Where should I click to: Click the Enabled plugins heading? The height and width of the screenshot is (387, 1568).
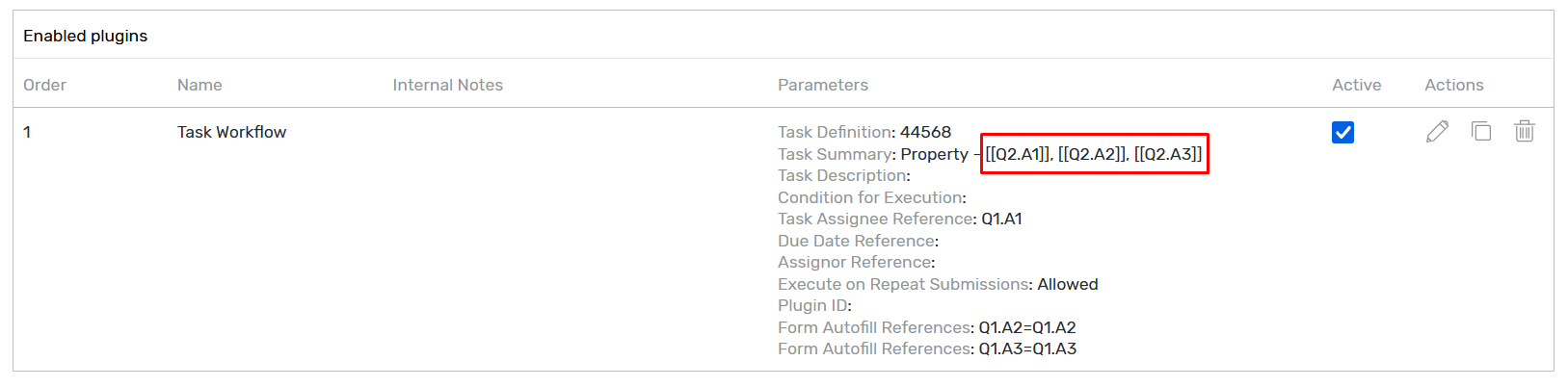click(x=85, y=36)
